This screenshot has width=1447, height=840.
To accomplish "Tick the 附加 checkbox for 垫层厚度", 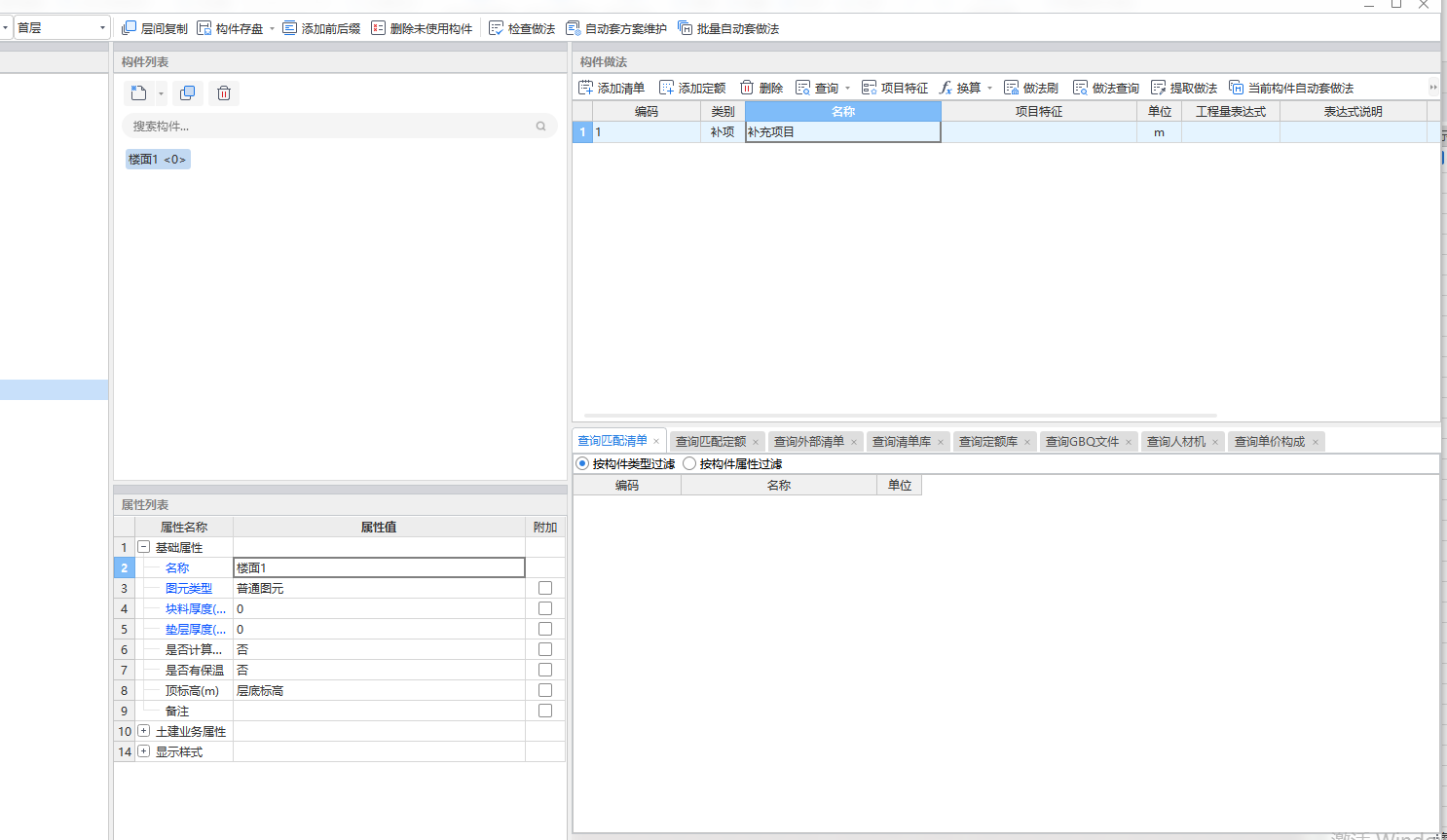I will pos(545,629).
